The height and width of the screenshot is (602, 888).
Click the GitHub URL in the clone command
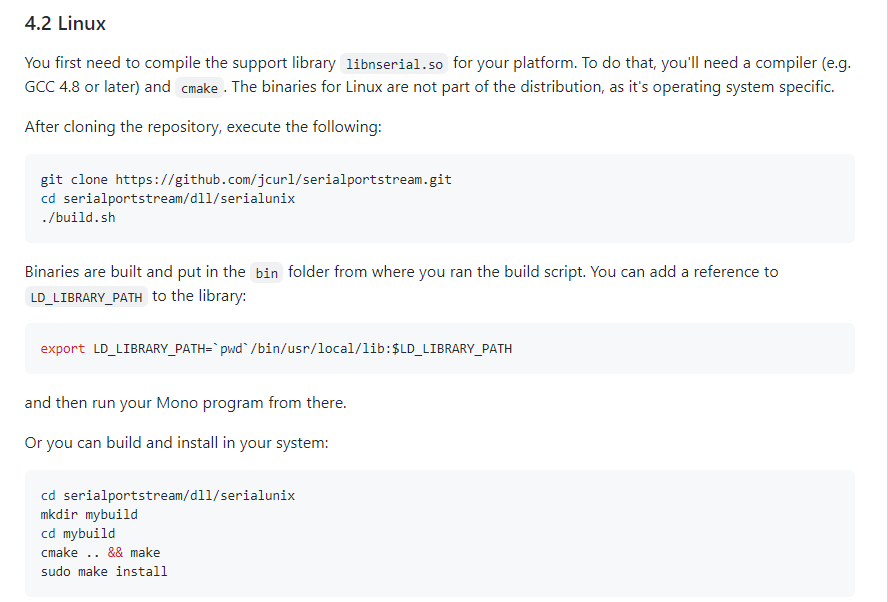(x=284, y=180)
